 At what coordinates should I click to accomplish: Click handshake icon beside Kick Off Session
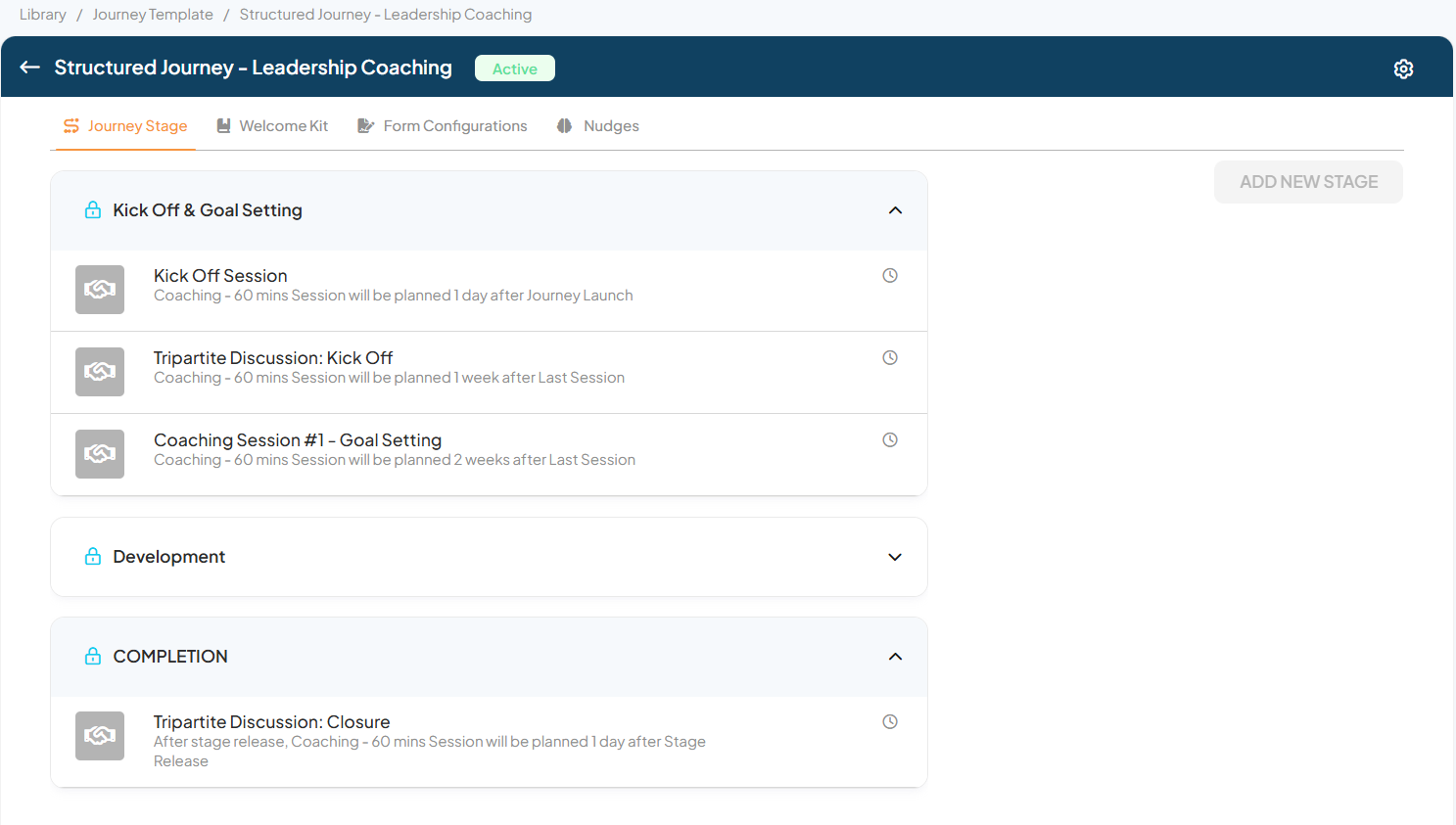[100, 290]
